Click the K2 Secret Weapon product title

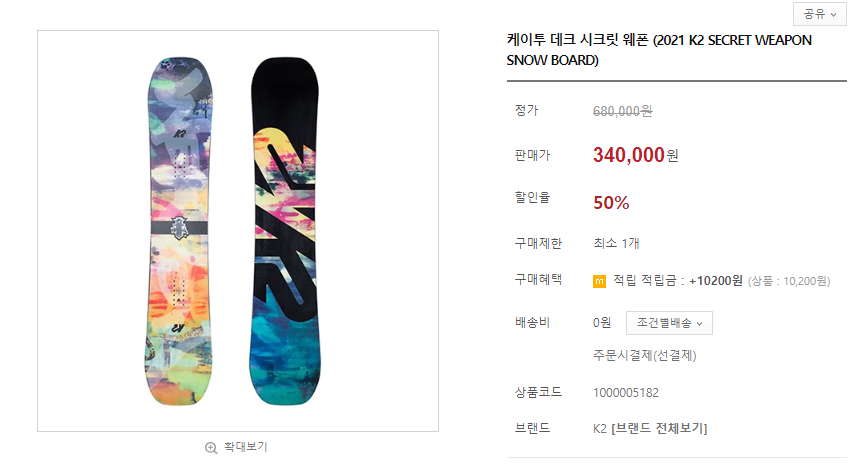659,49
